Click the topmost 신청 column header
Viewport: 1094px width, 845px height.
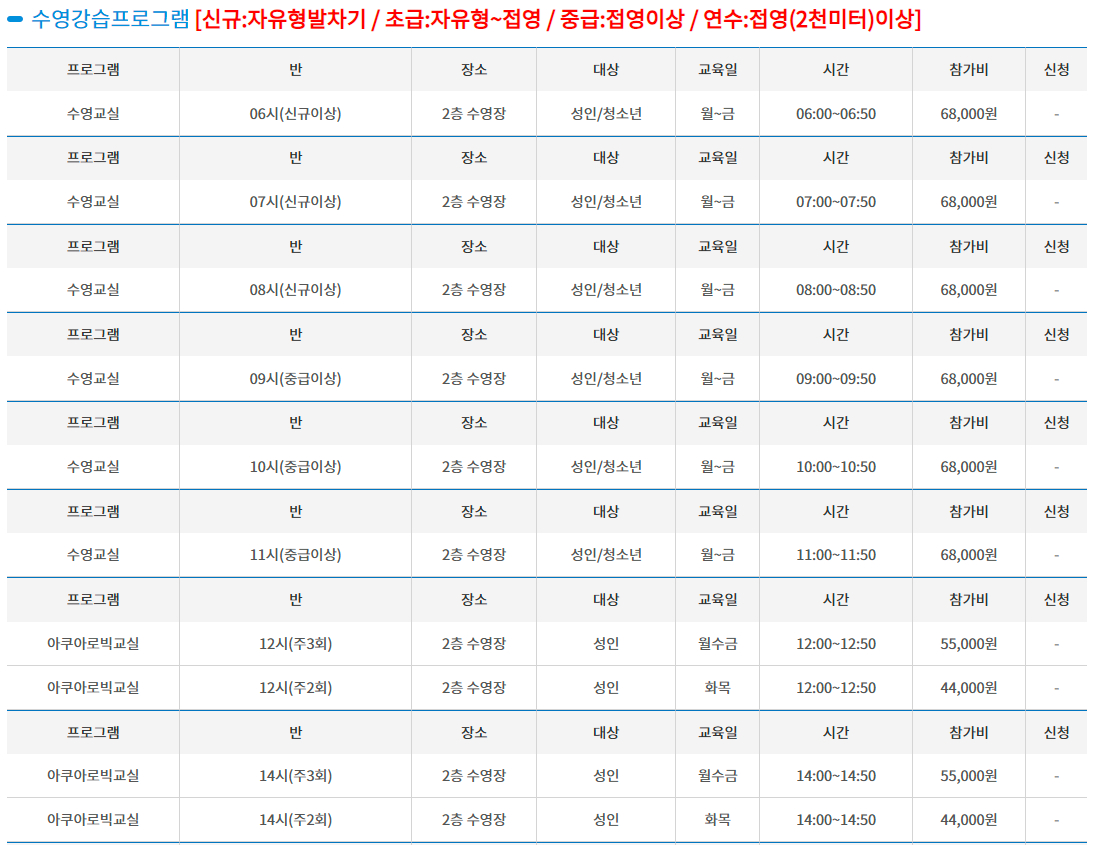coord(1056,70)
